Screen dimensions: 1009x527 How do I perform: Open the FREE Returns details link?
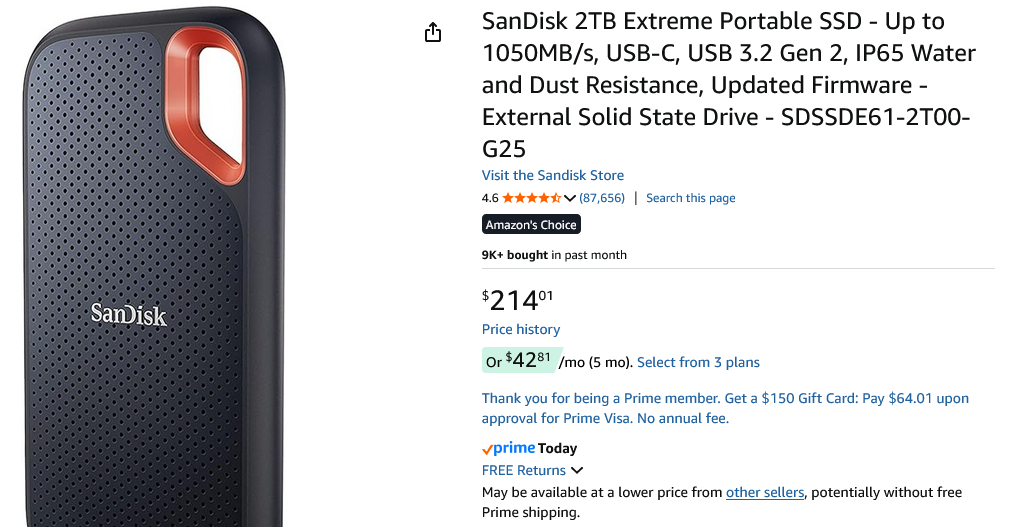(x=524, y=471)
